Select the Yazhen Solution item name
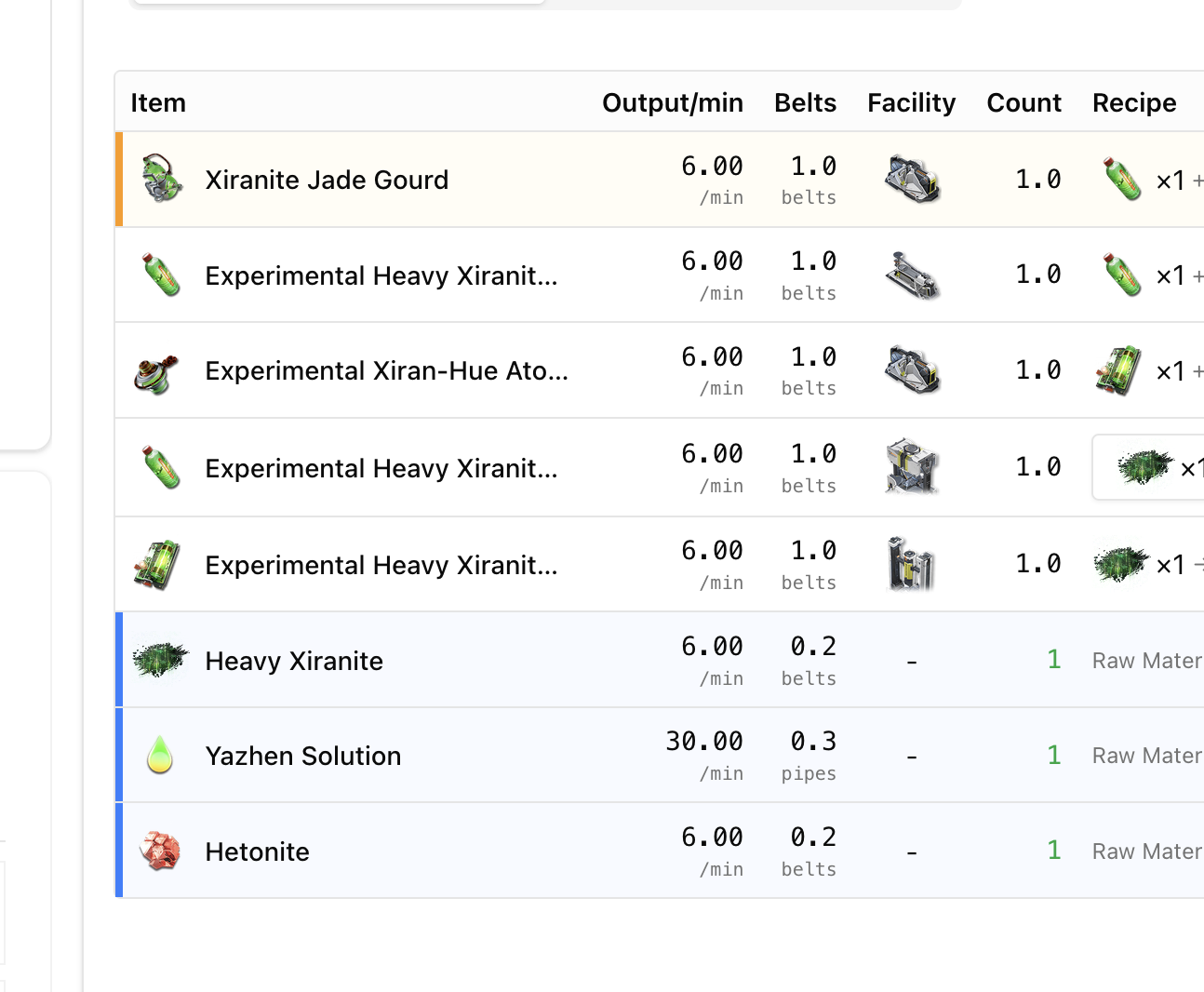1204x992 pixels. [x=303, y=756]
